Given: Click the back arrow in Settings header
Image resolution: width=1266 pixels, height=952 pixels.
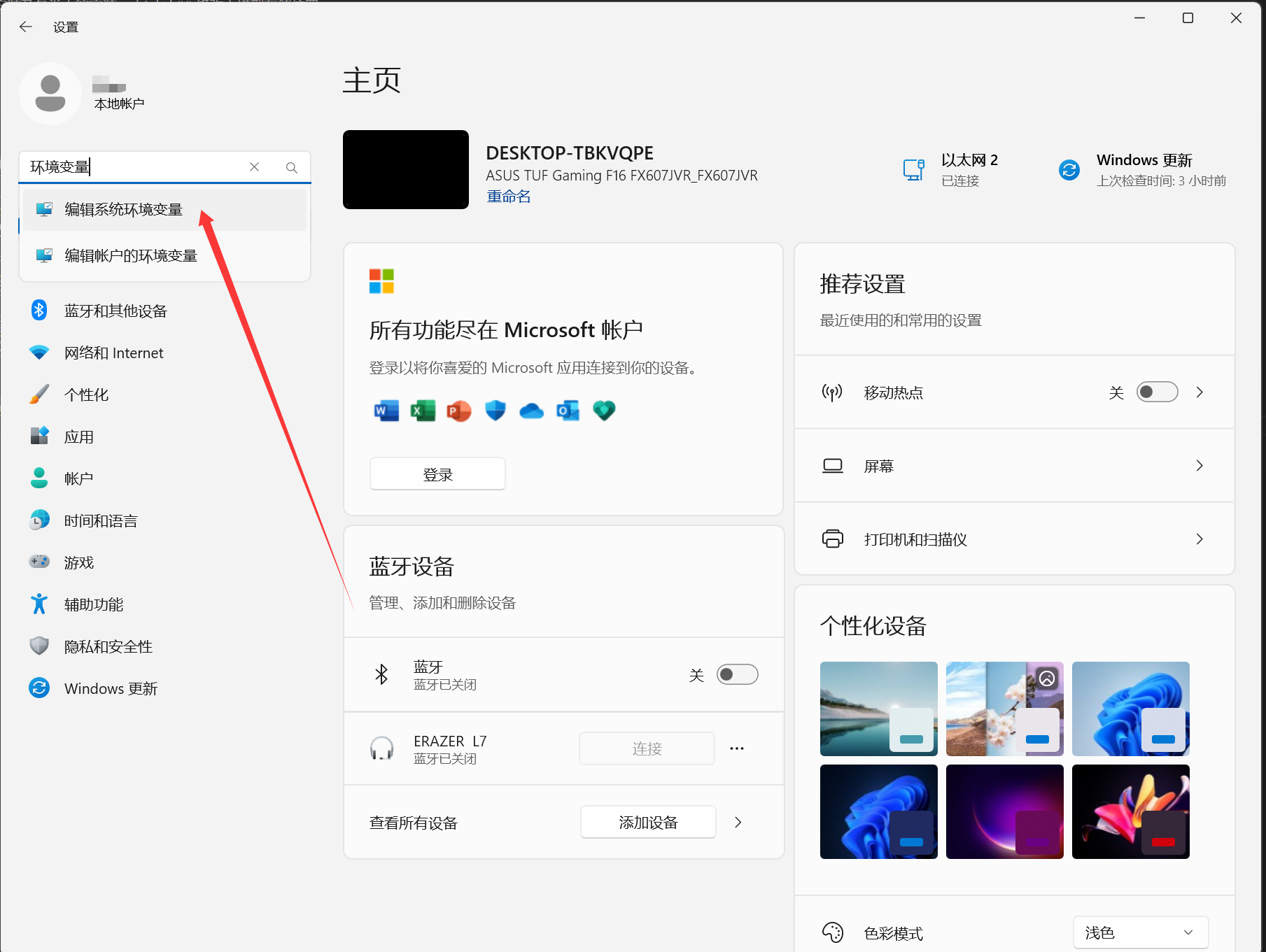Looking at the screenshot, I should click(26, 27).
